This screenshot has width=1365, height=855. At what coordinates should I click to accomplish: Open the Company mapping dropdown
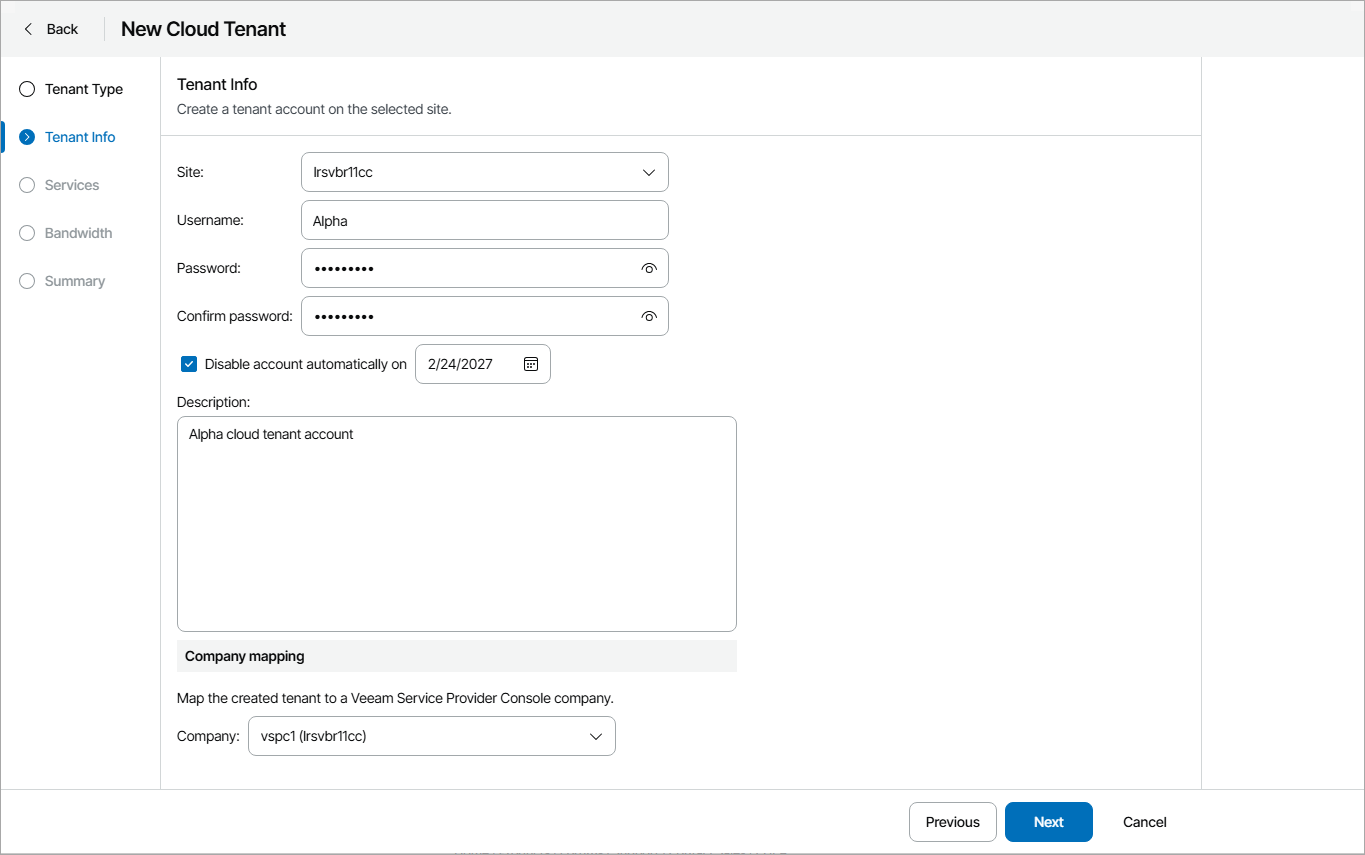point(595,736)
